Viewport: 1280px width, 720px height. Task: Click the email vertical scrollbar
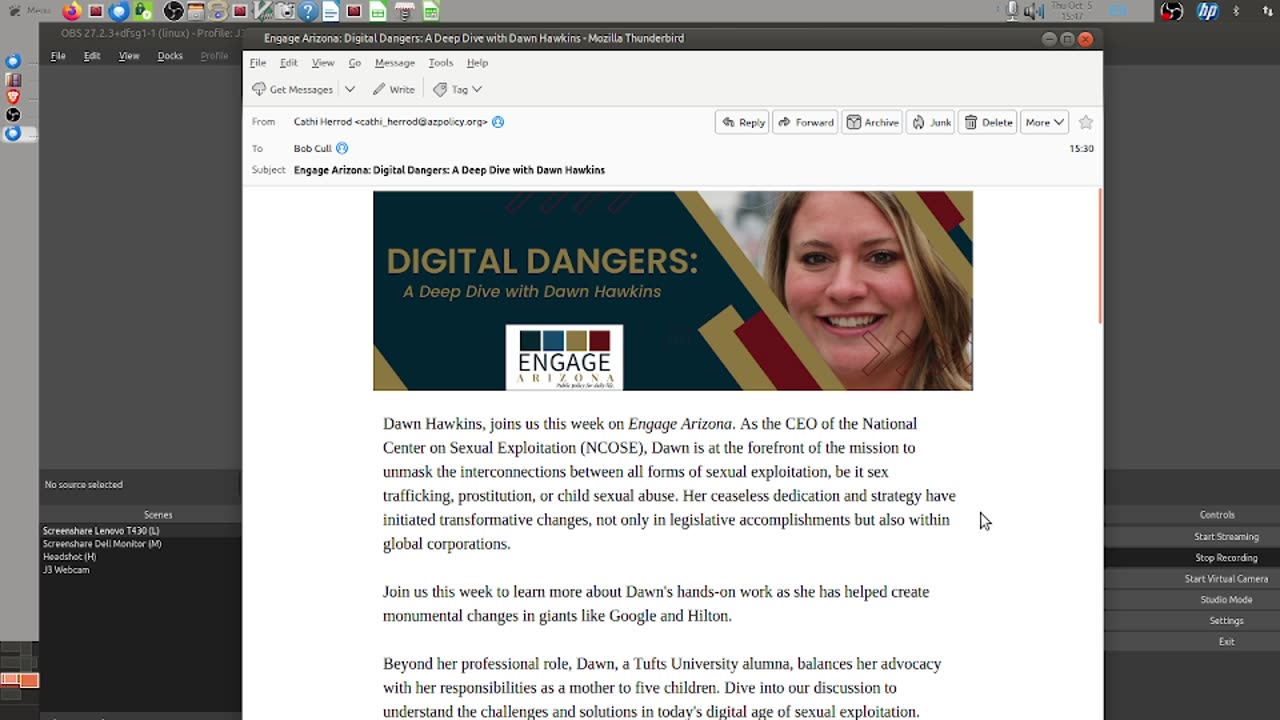tap(1100, 255)
